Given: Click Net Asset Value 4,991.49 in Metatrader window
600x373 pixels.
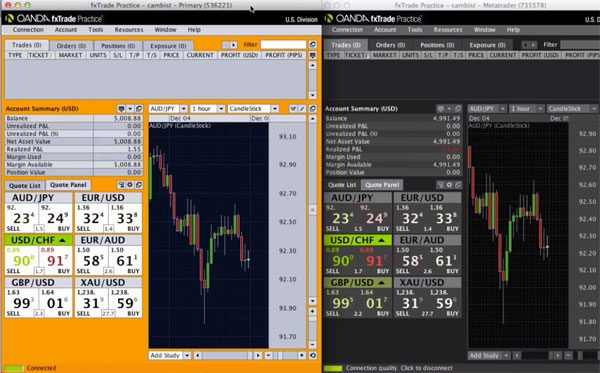Looking at the screenshot, I should tap(446, 142).
